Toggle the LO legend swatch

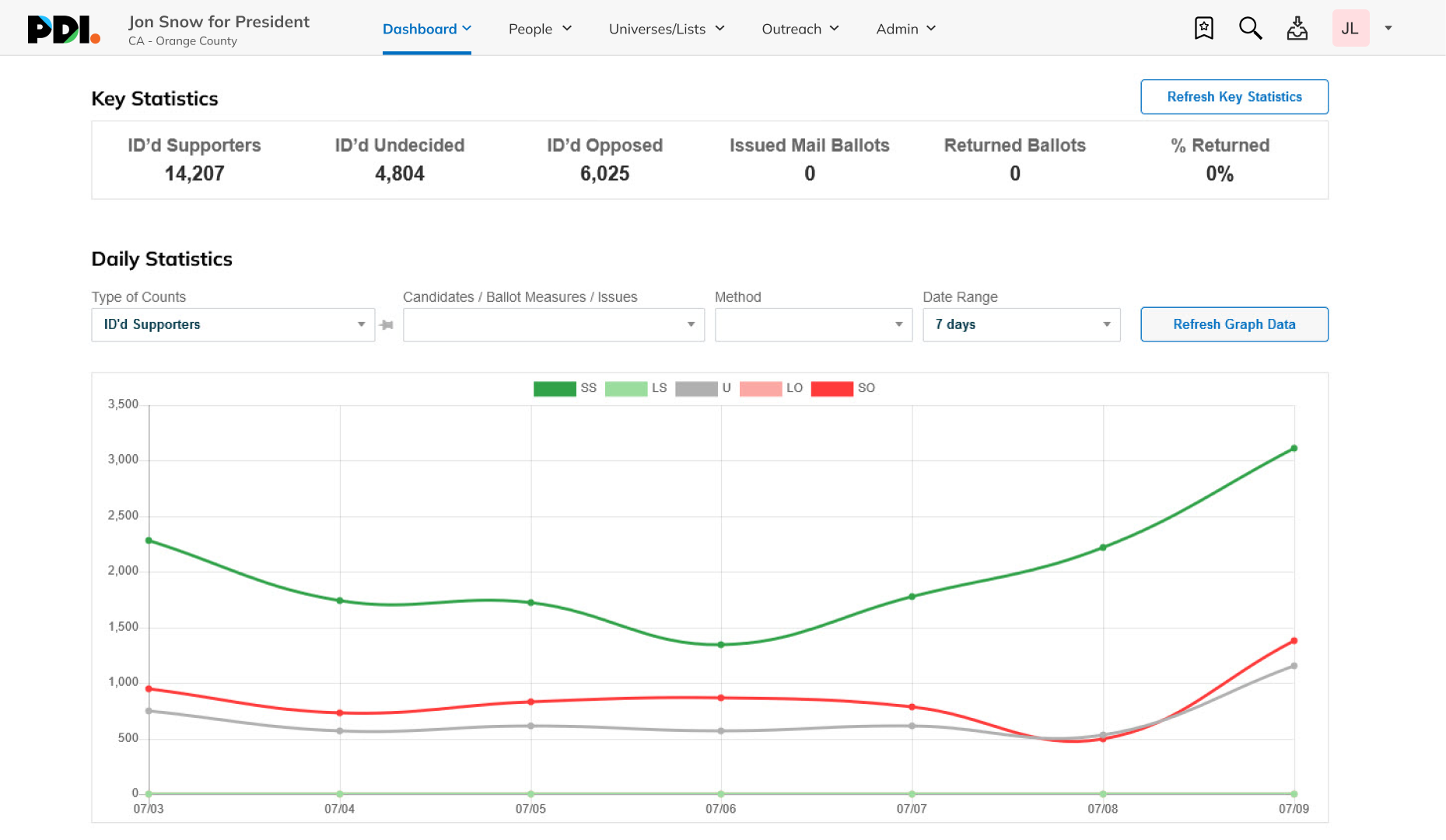[x=761, y=388]
